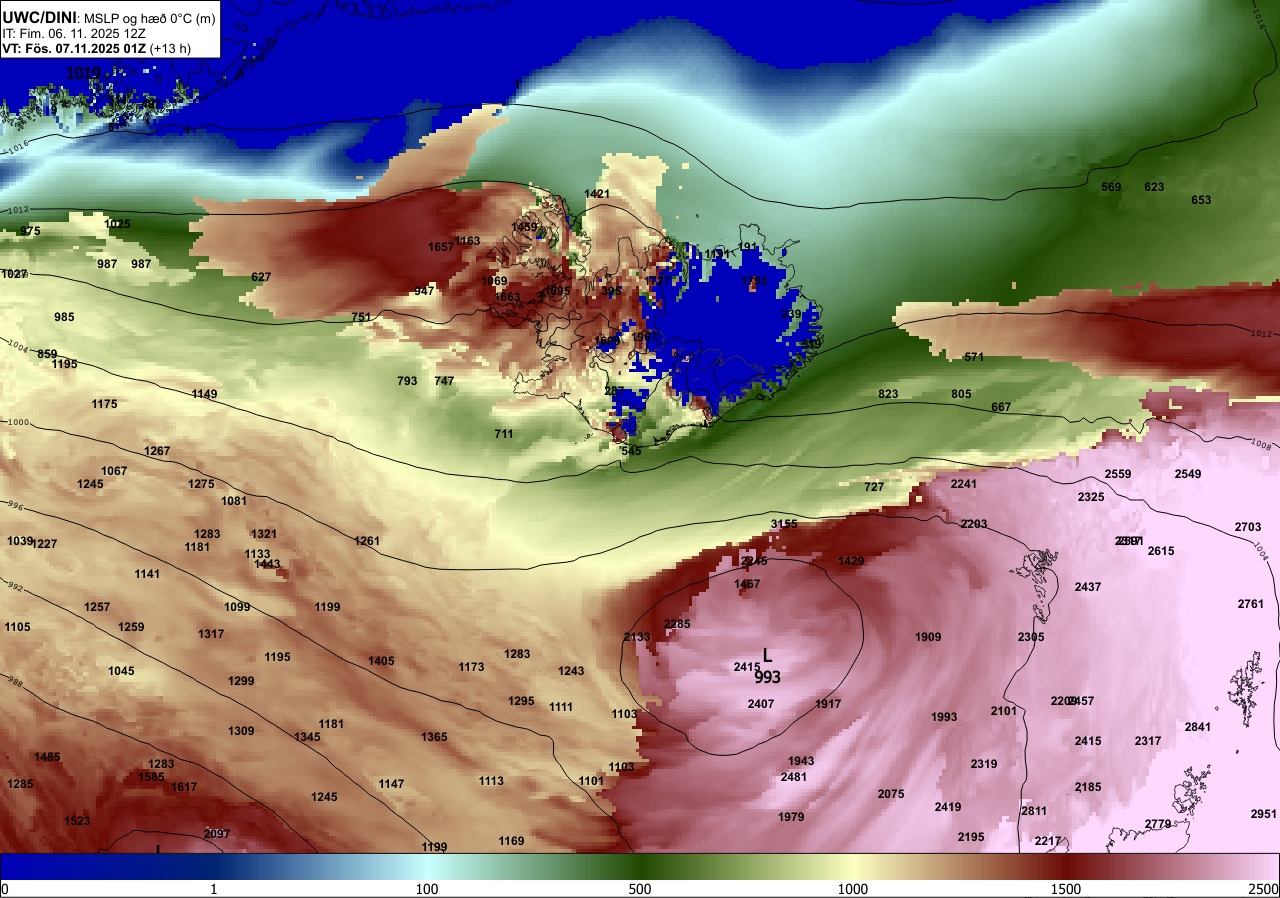
Task: Click the 2841 height value
Action: click(1198, 727)
